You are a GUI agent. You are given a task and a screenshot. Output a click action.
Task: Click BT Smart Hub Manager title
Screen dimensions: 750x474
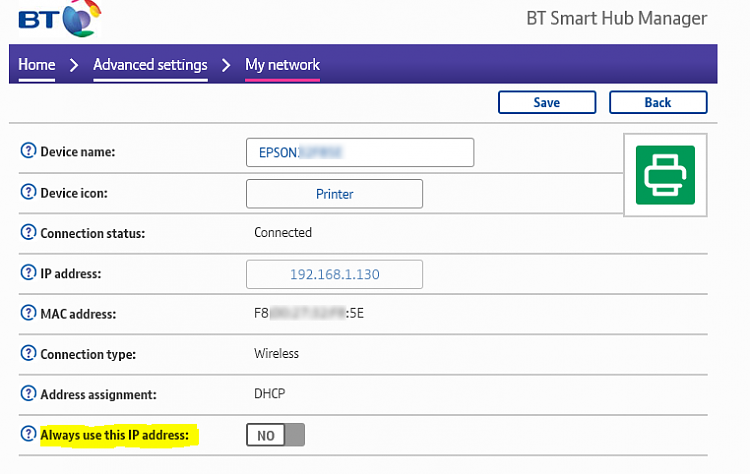coord(617,18)
